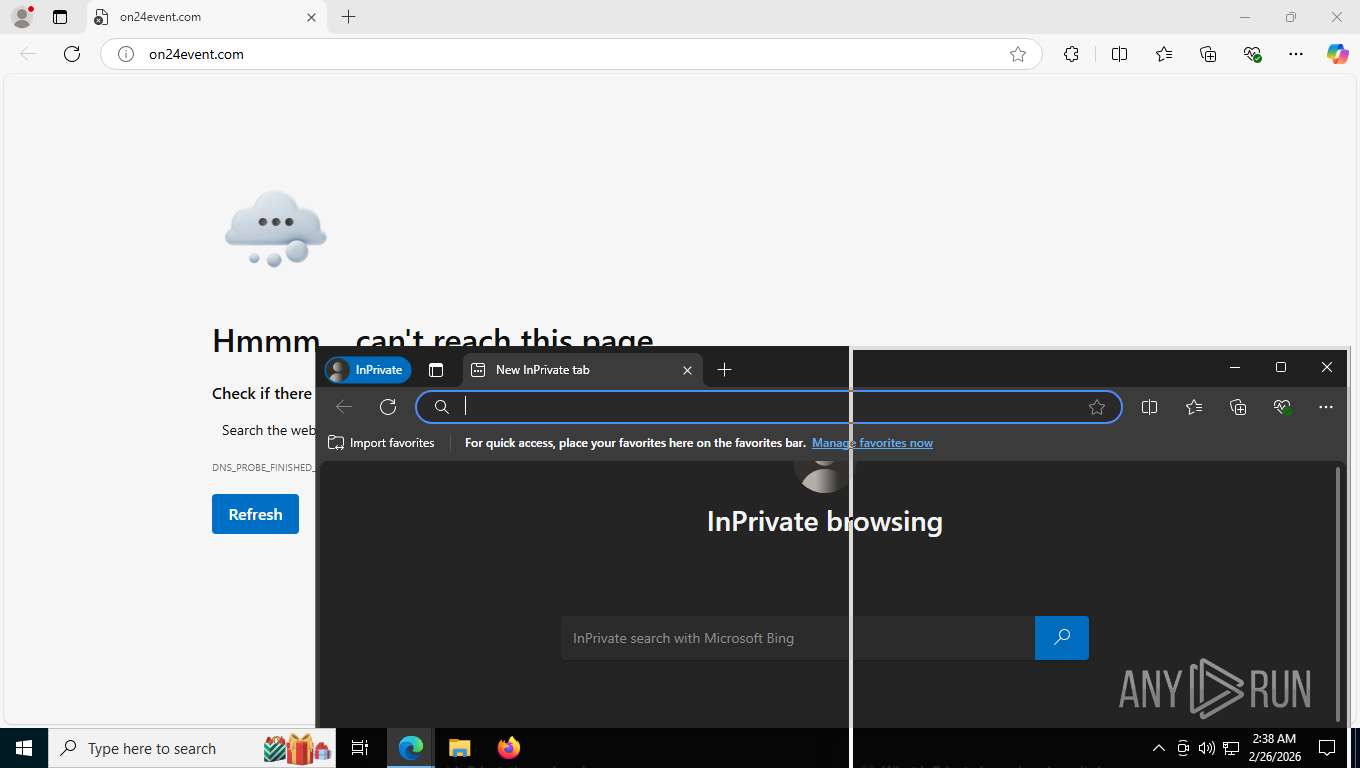Click the blue search button beside the Bing box

pos(1062,638)
